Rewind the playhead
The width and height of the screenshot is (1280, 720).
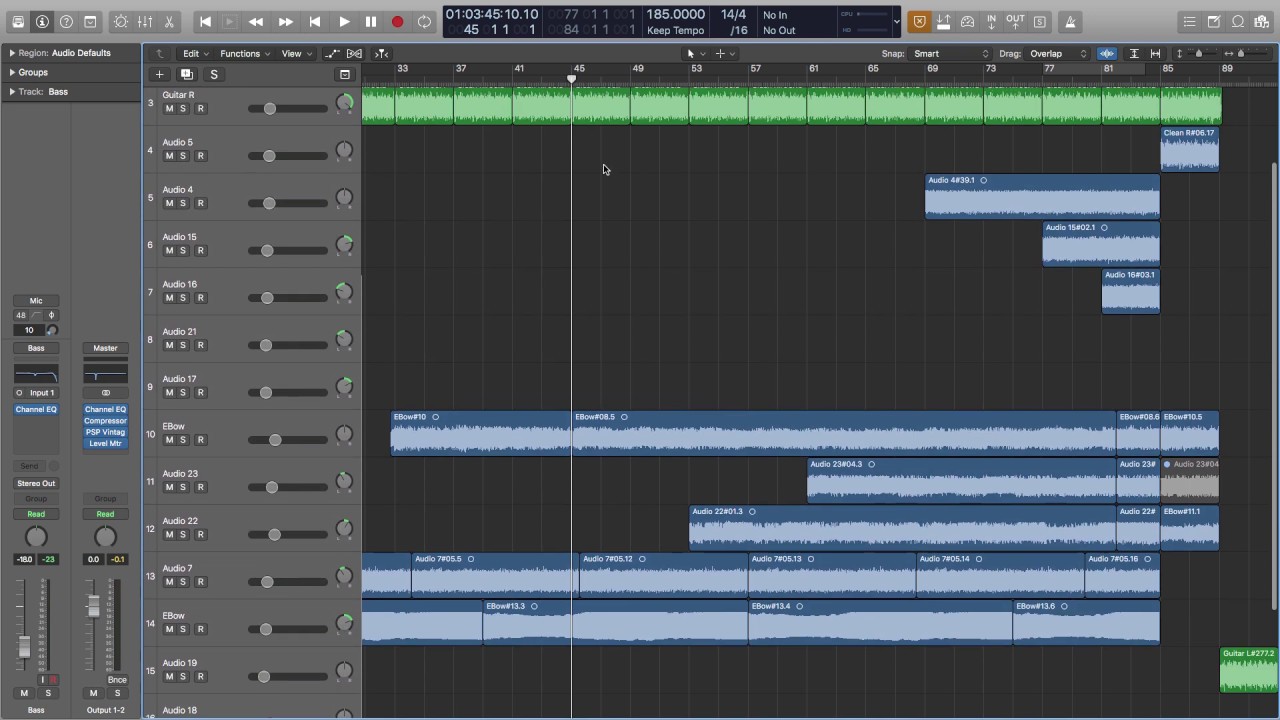[256, 22]
